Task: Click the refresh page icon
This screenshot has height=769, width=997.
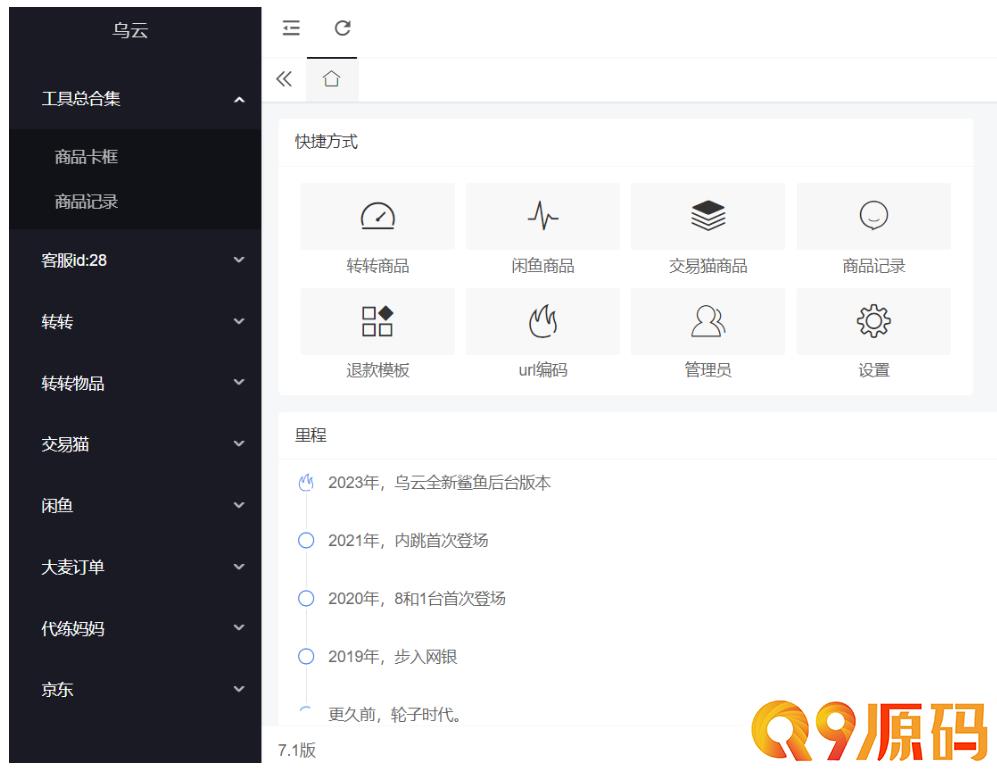Action: click(x=343, y=28)
